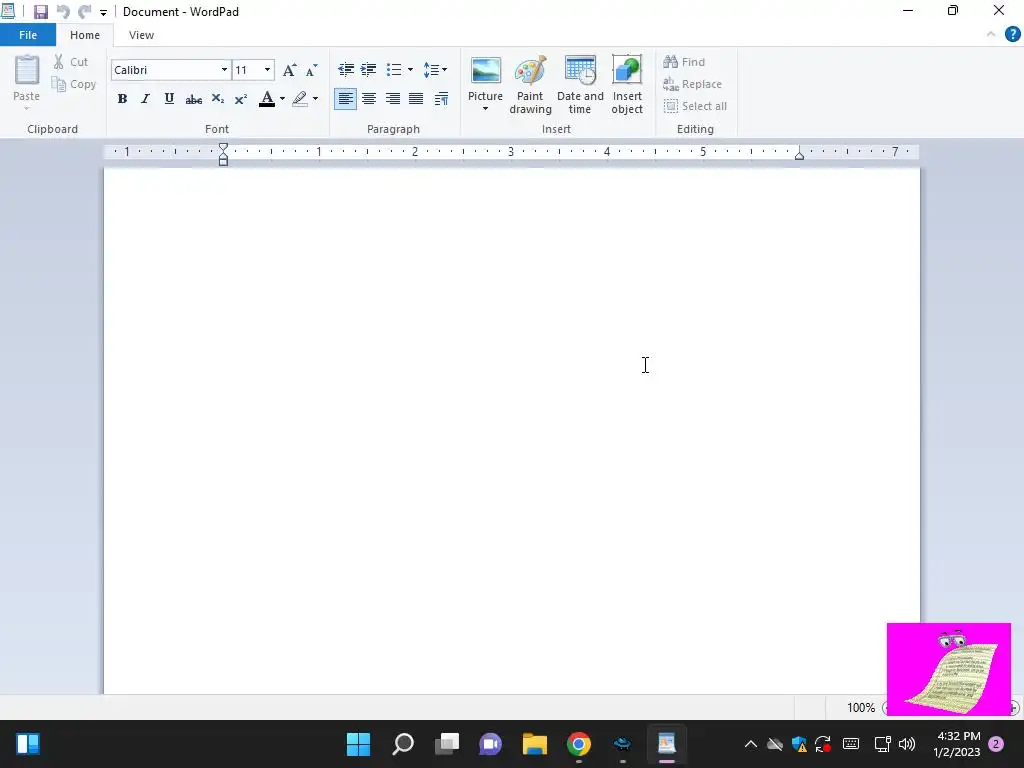
Task: Open the Widgets icon on the taskbar
Action: [x=28, y=744]
